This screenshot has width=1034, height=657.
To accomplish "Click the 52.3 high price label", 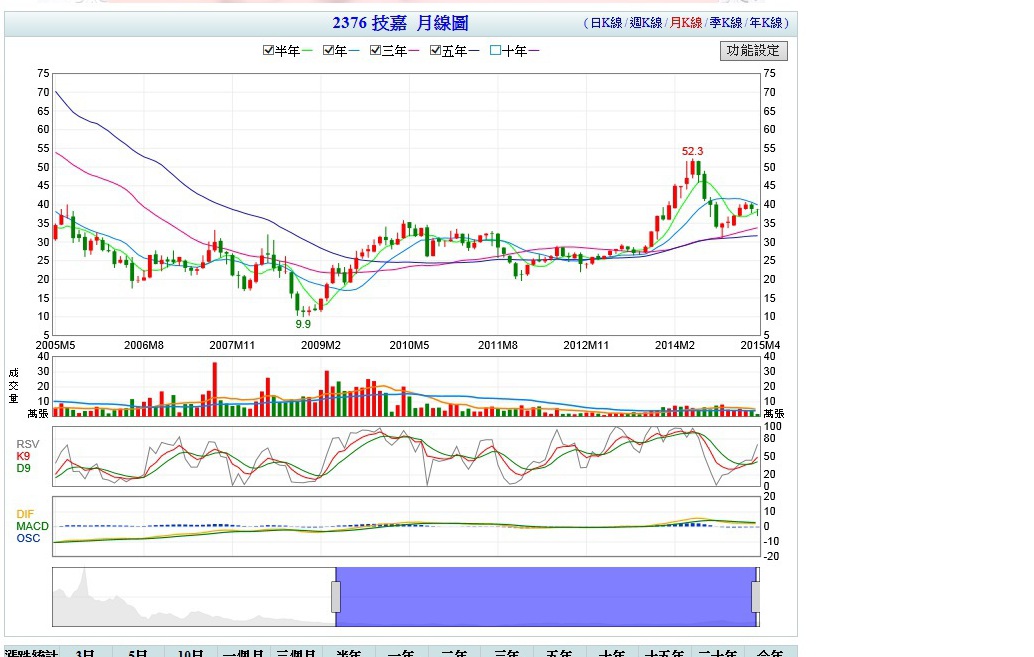I will [x=693, y=152].
